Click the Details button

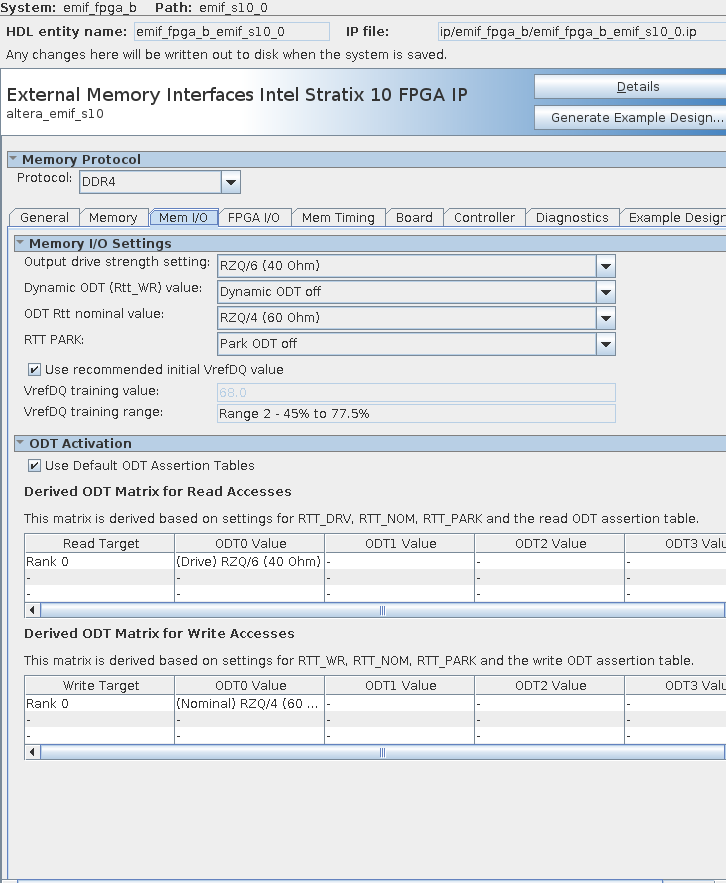click(x=636, y=87)
